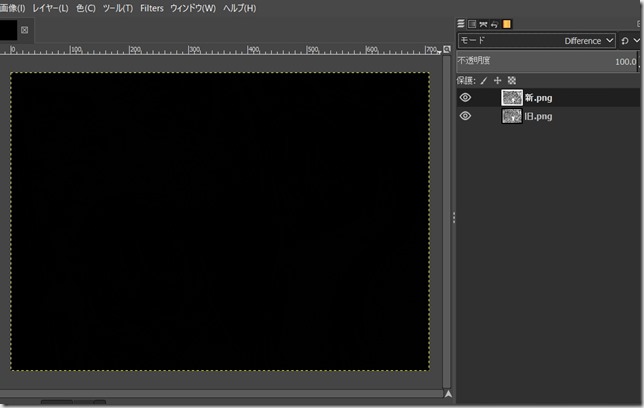This screenshot has height=408, width=644.
Task: Lock alpha channel with the checkerboard icon
Action: (x=512, y=80)
